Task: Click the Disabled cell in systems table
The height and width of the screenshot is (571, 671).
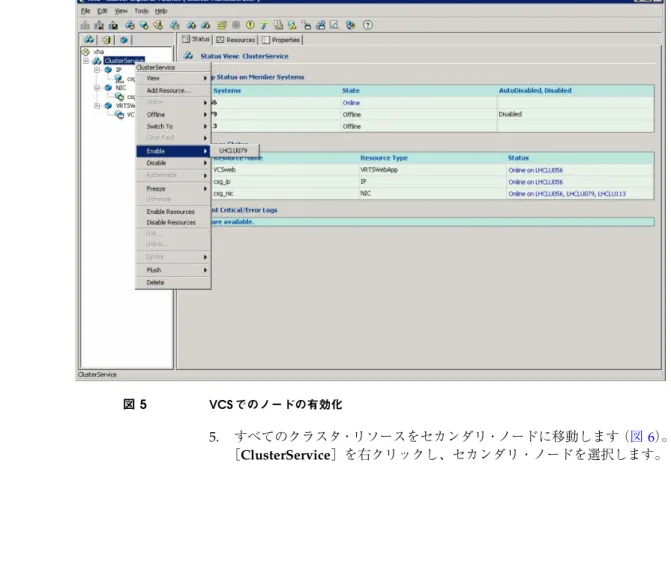Action: click(x=510, y=114)
